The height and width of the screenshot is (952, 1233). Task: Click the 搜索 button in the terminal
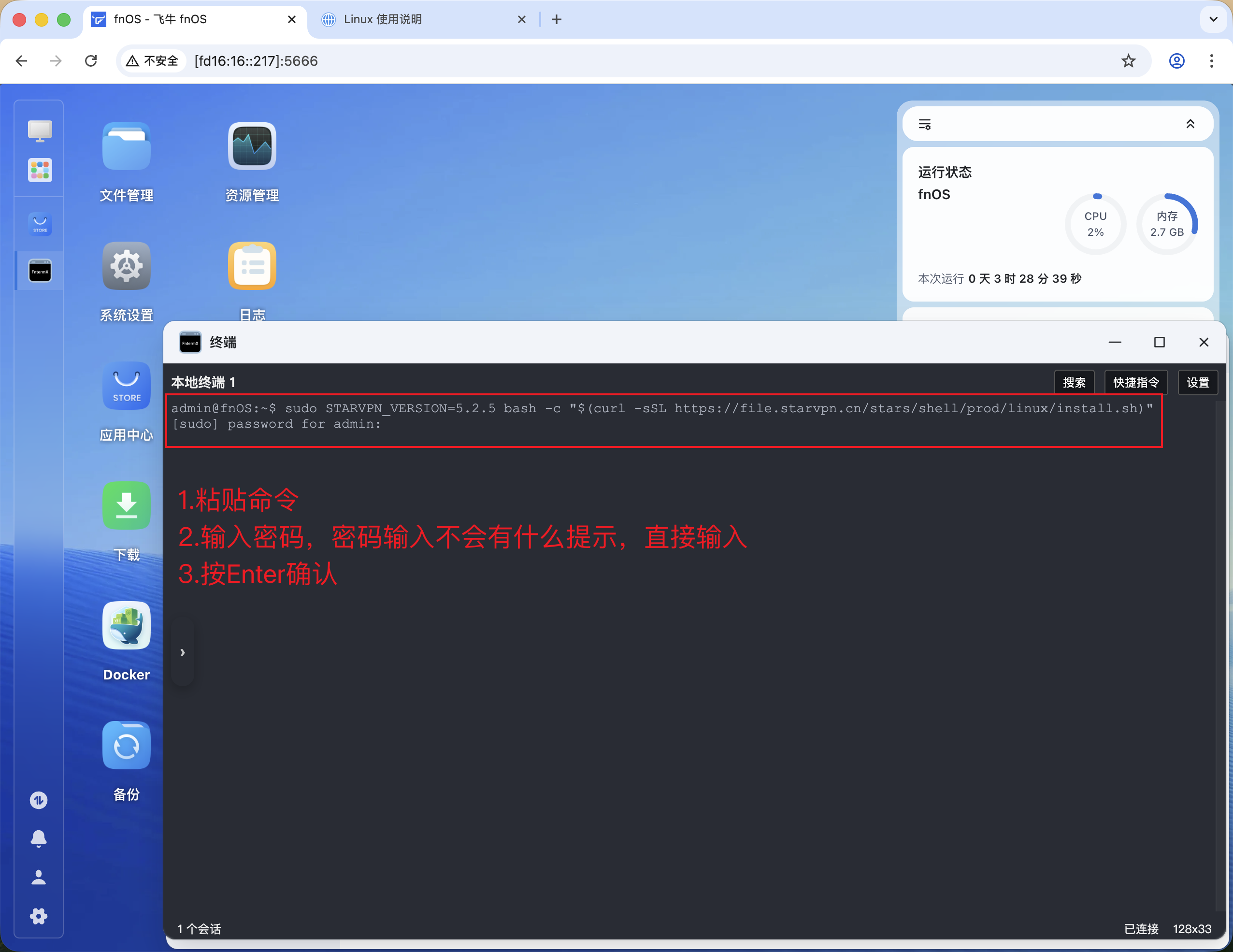[1074, 382]
